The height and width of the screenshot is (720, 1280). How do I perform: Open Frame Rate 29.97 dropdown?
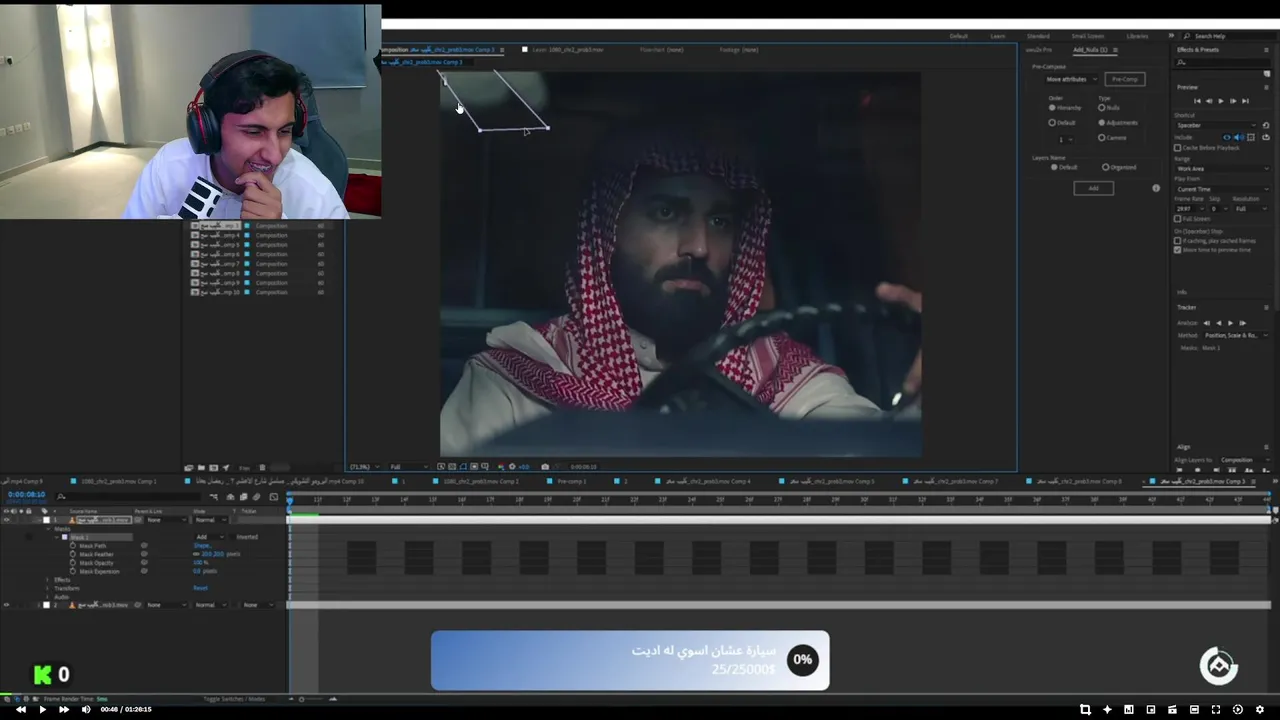(x=1190, y=209)
